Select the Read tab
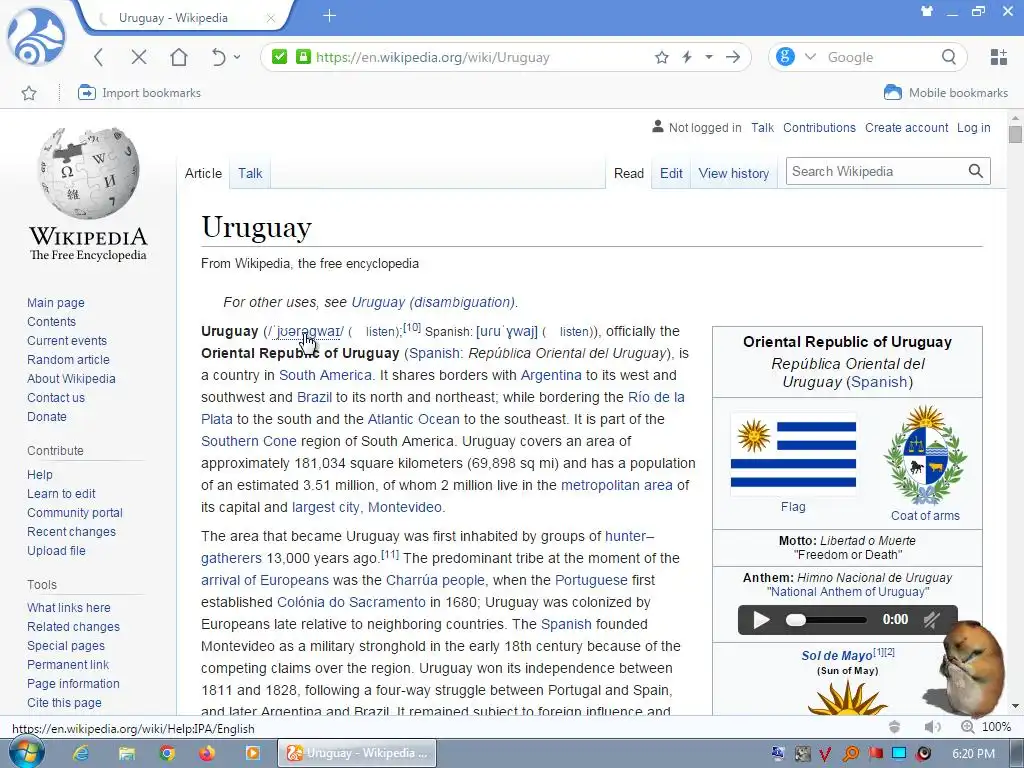1024x768 pixels. pyautogui.click(x=629, y=173)
